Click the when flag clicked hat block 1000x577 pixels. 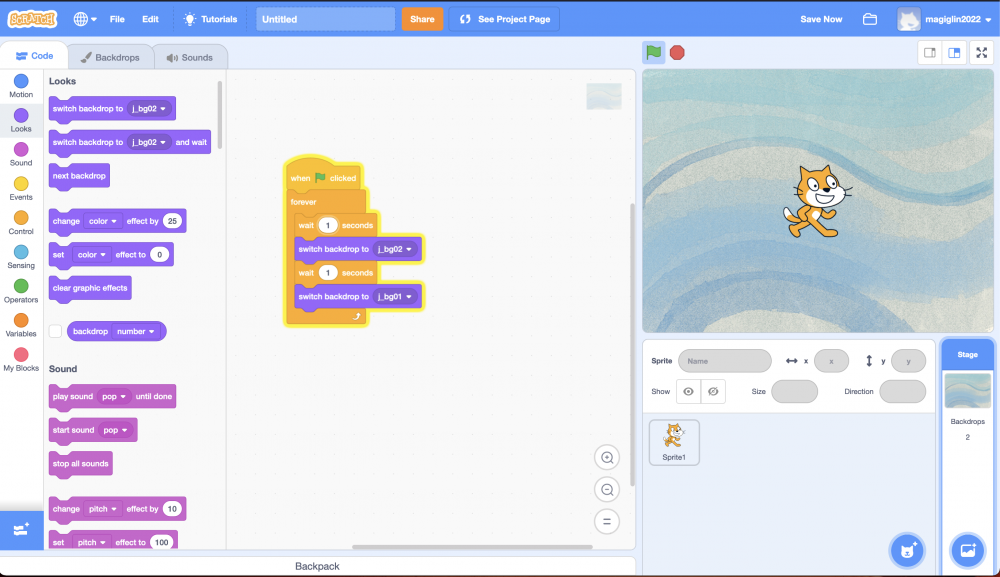pos(323,174)
